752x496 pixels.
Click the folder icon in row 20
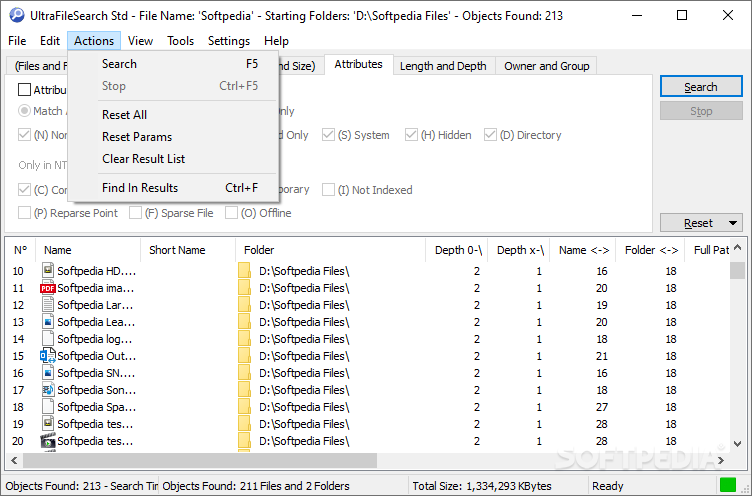tap(245, 441)
